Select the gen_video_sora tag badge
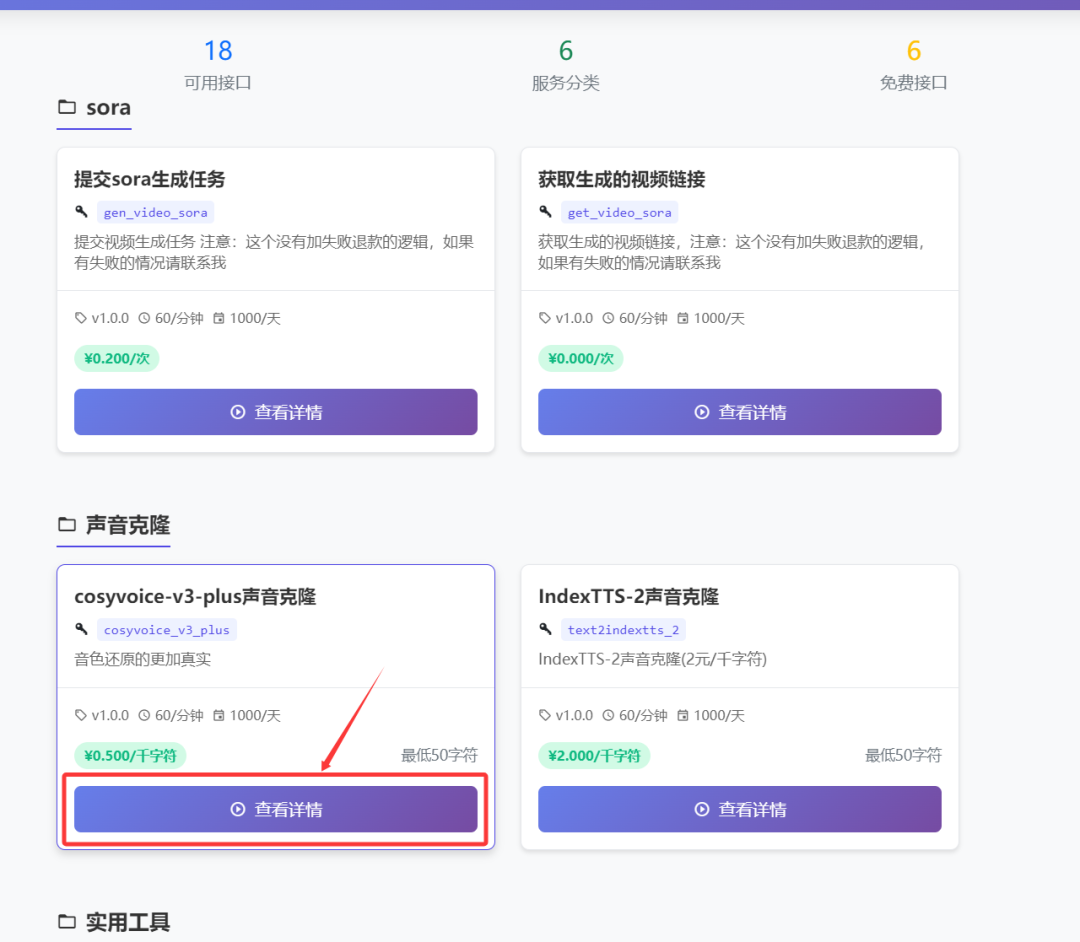The width and height of the screenshot is (1080, 942). point(156,212)
